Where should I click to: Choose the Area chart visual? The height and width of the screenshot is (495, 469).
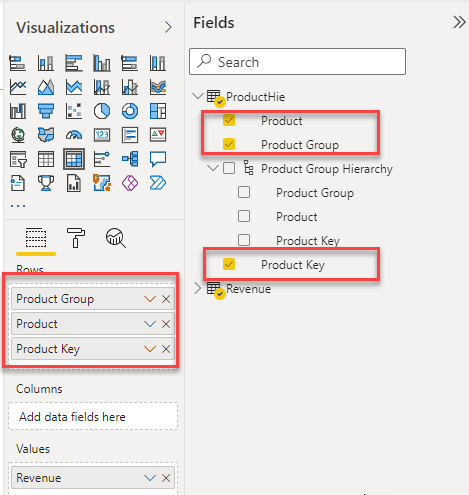coord(46,87)
